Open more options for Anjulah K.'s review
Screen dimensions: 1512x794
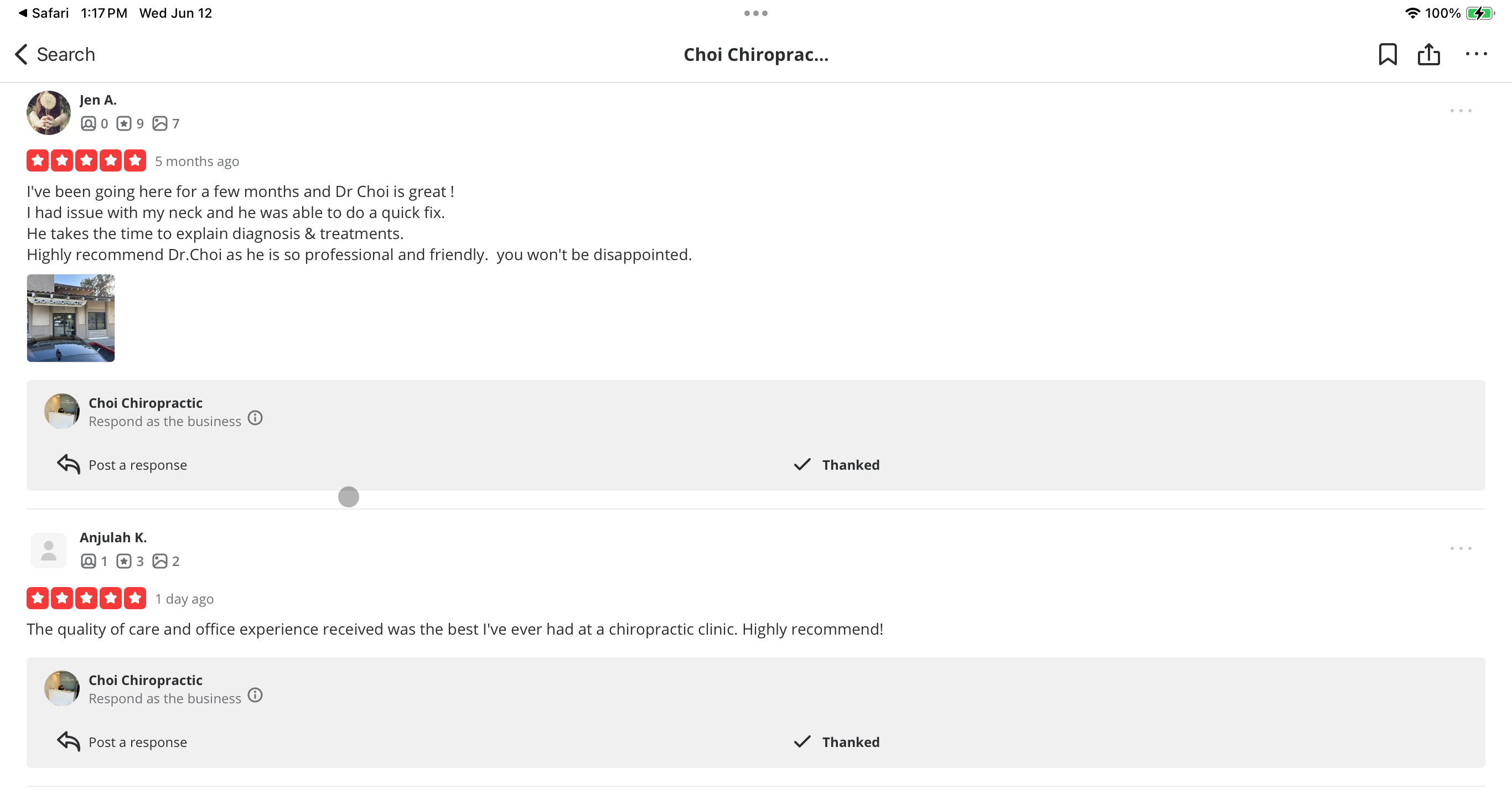(x=1461, y=548)
